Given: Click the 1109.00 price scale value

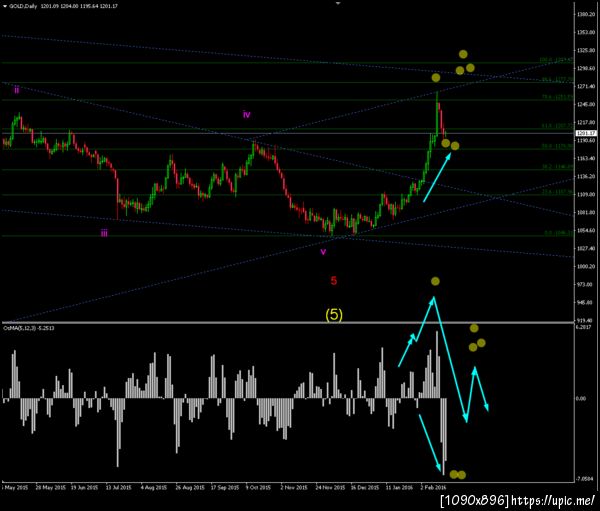Looking at the screenshot, I should point(585,194).
